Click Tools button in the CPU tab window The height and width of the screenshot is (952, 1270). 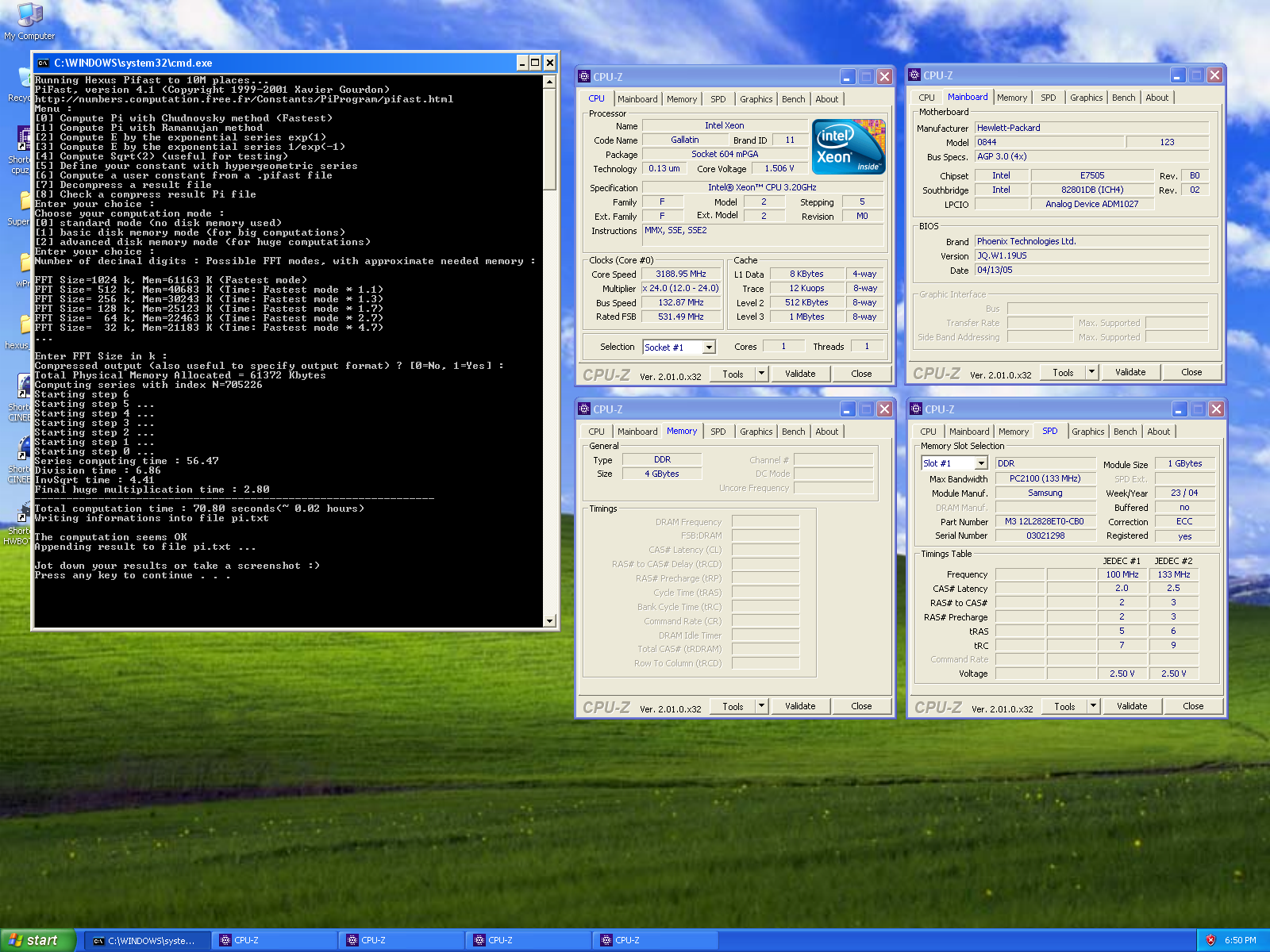pyautogui.click(x=733, y=374)
